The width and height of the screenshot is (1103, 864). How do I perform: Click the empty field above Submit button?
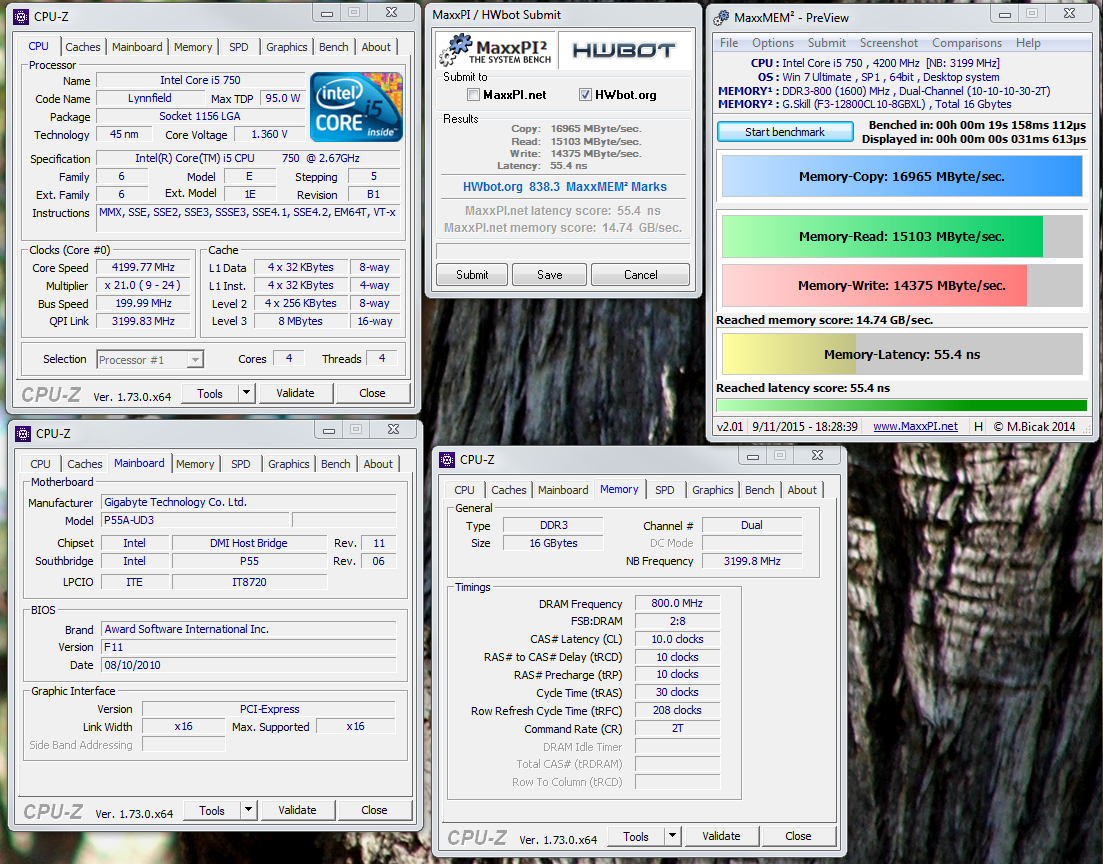(563, 251)
